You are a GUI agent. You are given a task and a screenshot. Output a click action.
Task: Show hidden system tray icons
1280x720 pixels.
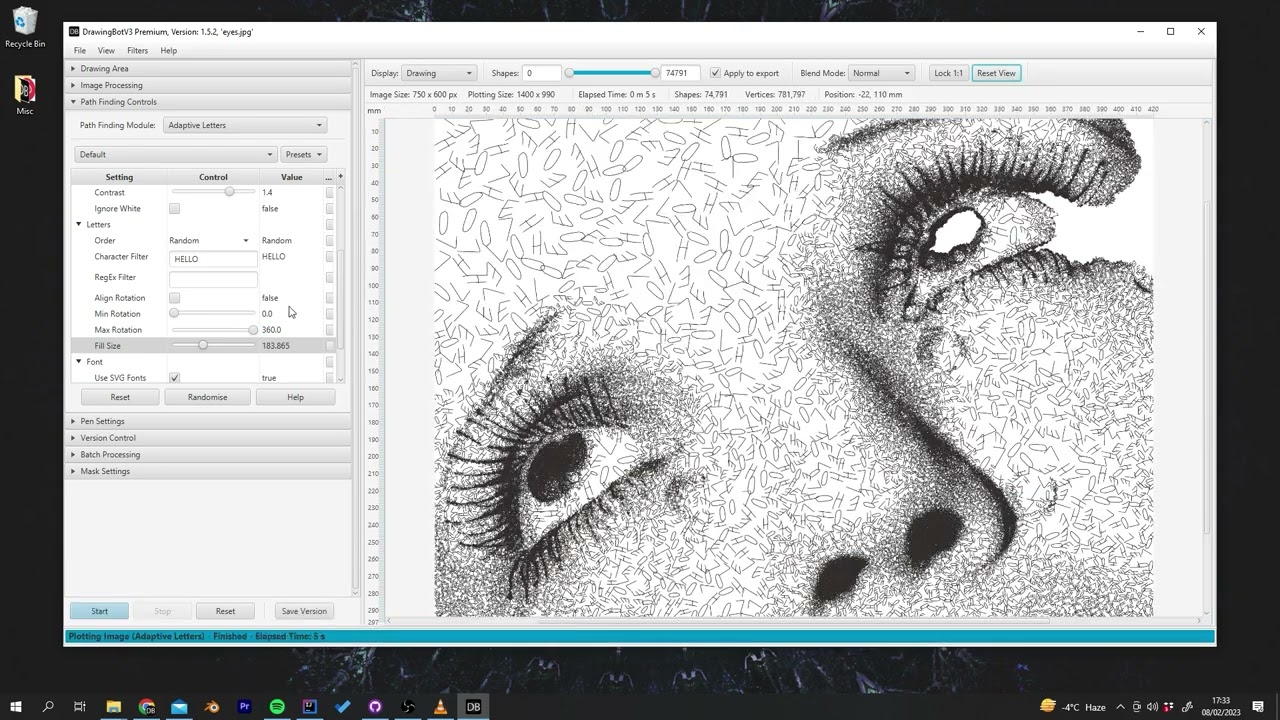click(1120, 707)
